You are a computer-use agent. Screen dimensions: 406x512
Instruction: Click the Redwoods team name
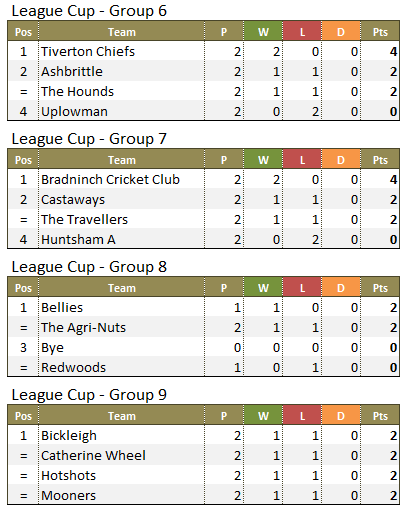[x=74, y=367]
